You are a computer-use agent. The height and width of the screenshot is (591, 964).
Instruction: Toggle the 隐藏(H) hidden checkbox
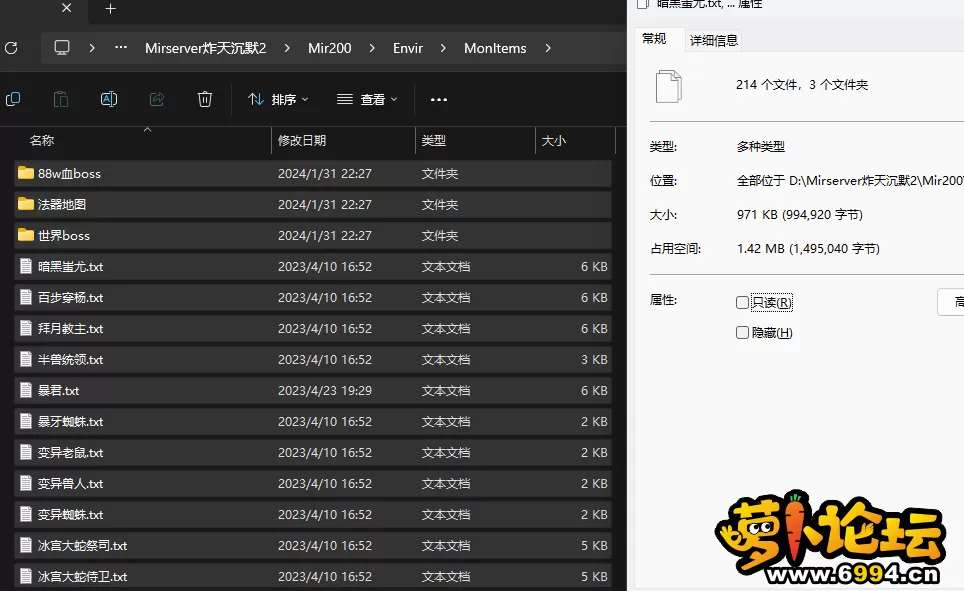742,333
